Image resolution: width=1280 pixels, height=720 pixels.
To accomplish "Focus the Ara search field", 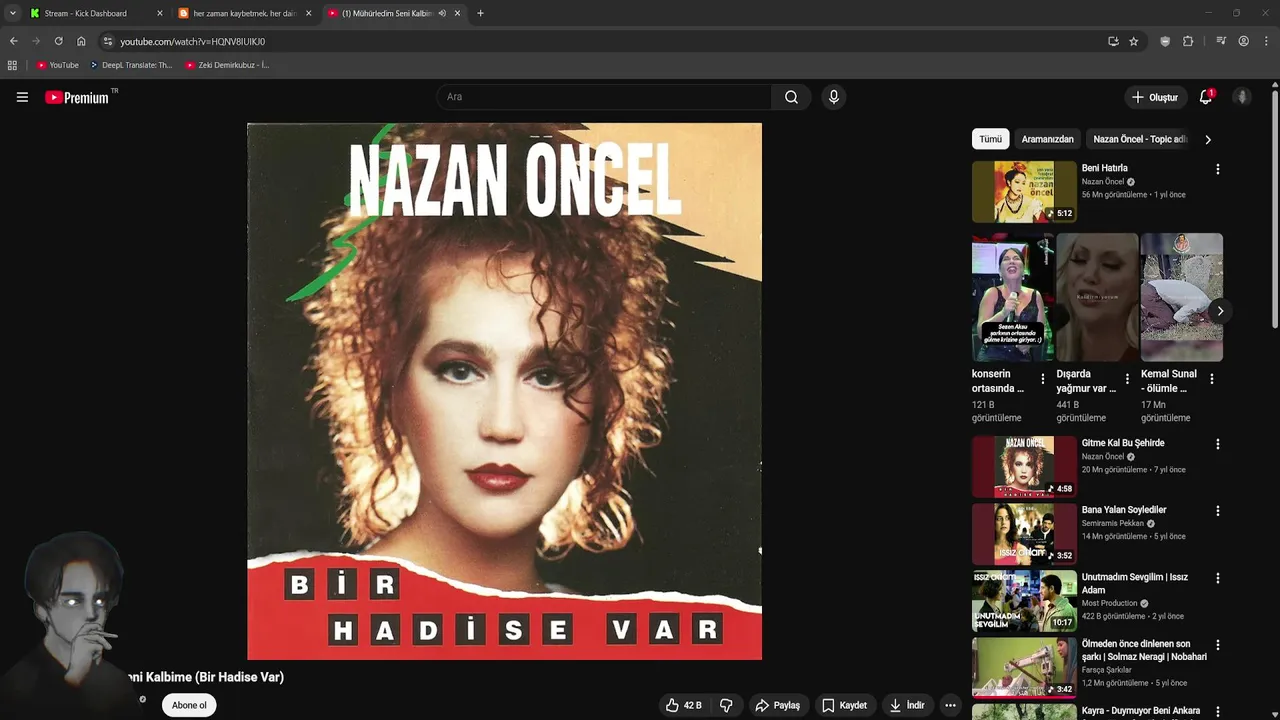I will pos(605,97).
